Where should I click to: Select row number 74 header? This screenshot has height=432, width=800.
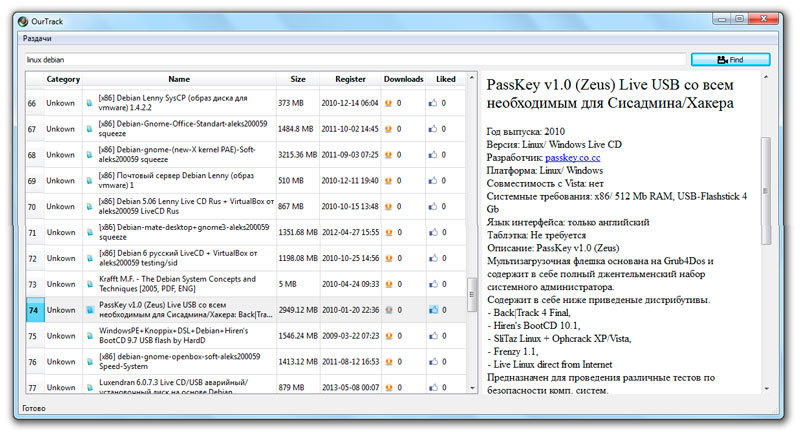tap(35, 310)
